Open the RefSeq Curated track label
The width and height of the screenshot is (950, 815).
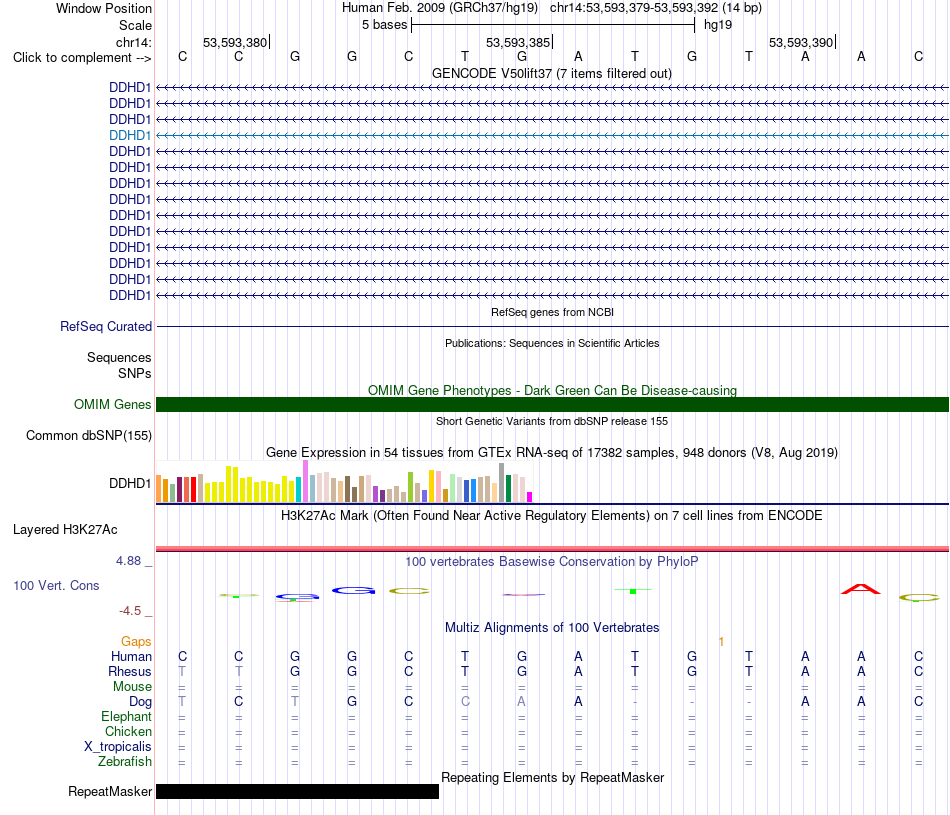106,326
